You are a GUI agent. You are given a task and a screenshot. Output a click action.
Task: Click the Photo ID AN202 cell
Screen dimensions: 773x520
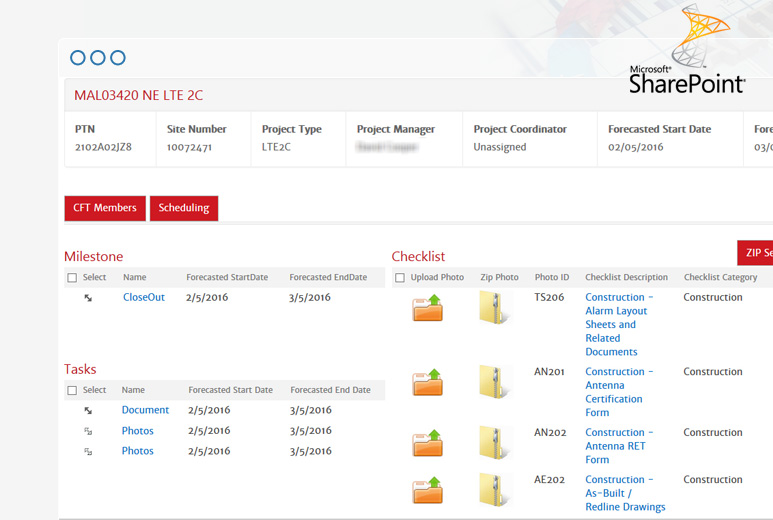pos(550,432)
